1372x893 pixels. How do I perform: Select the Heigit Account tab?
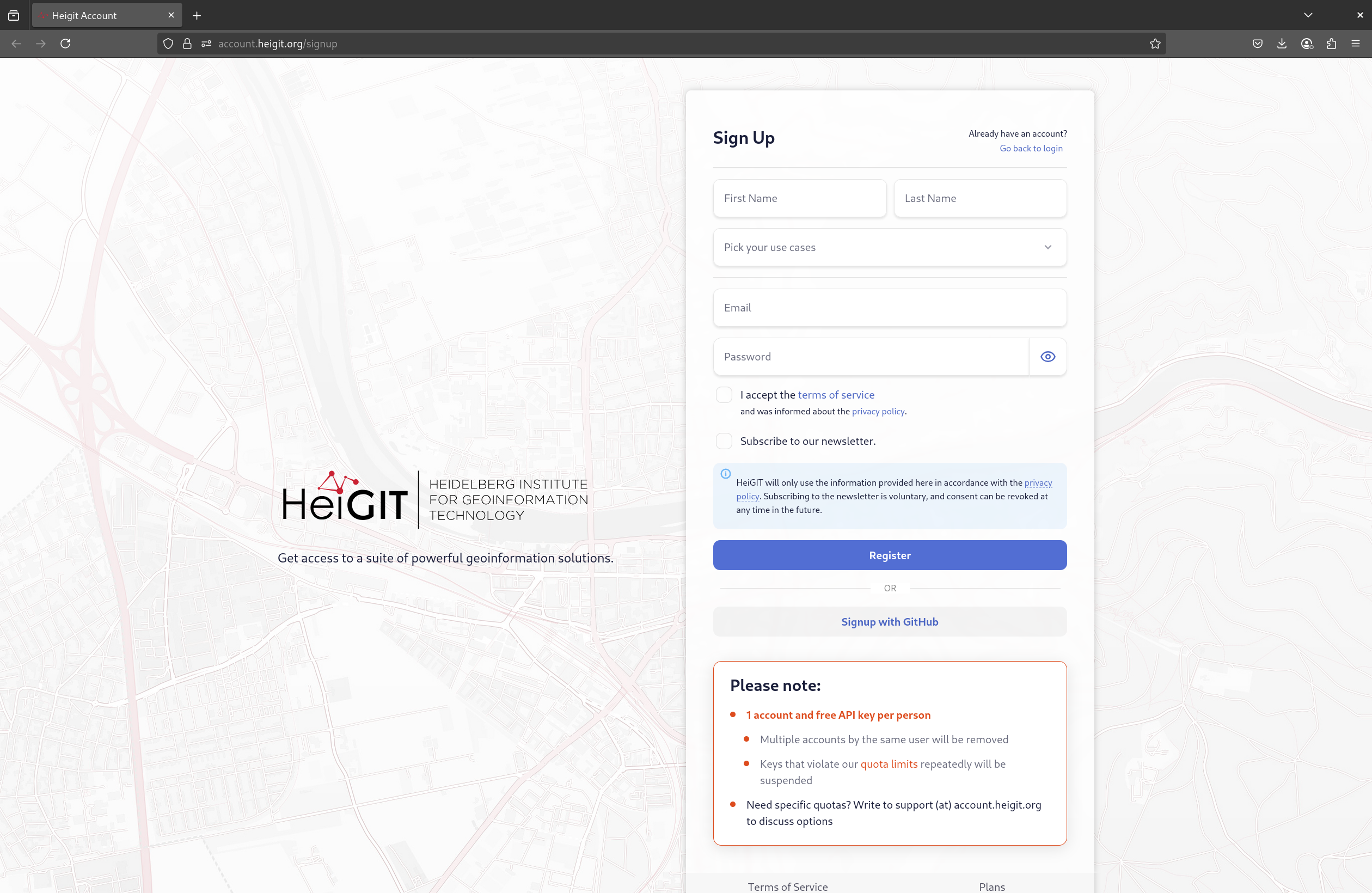(98, 16)
